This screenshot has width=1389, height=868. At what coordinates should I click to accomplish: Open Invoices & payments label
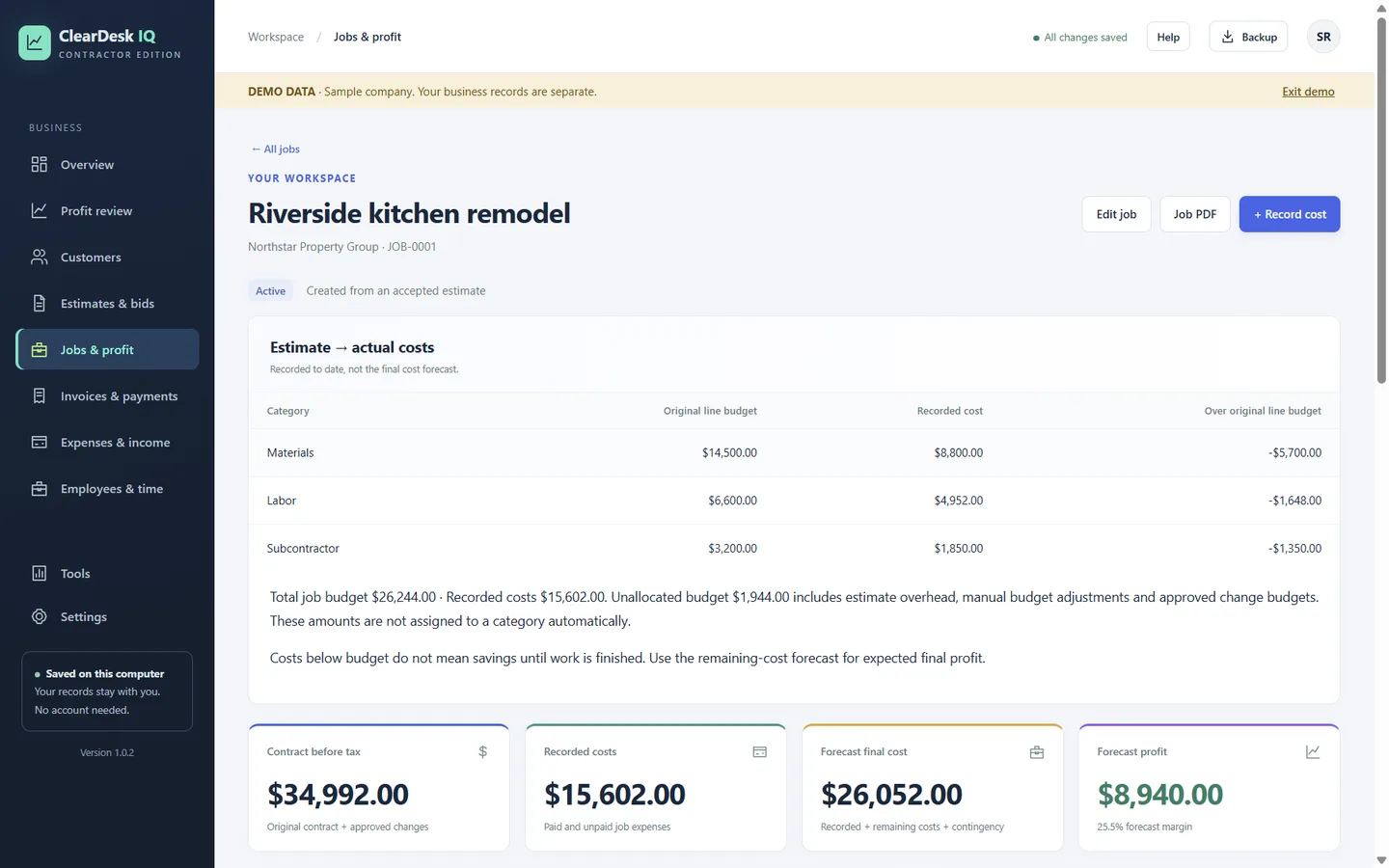coord(119,396)
